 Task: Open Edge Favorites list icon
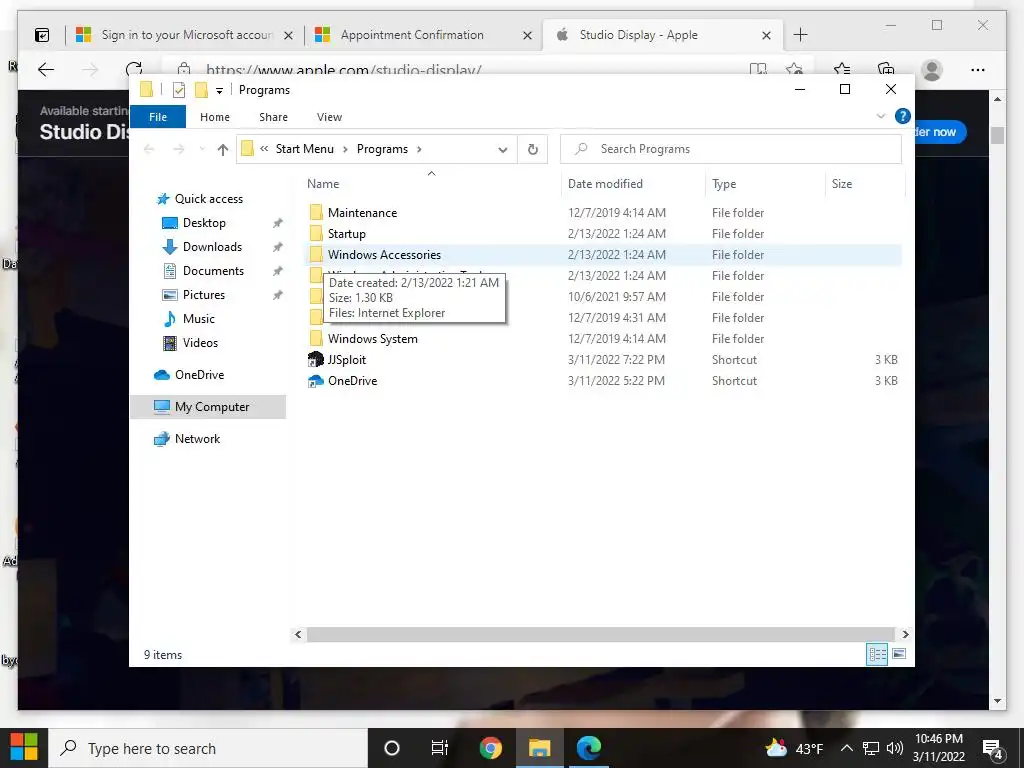point(842,70)
